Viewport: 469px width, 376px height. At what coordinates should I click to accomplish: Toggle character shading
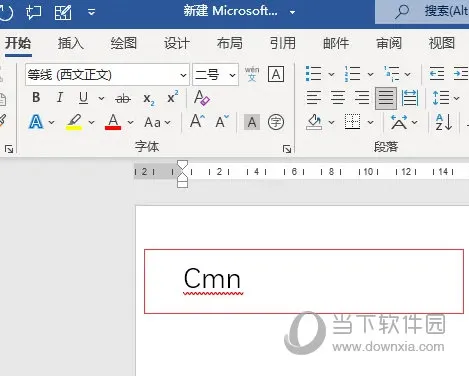point(252,122)
